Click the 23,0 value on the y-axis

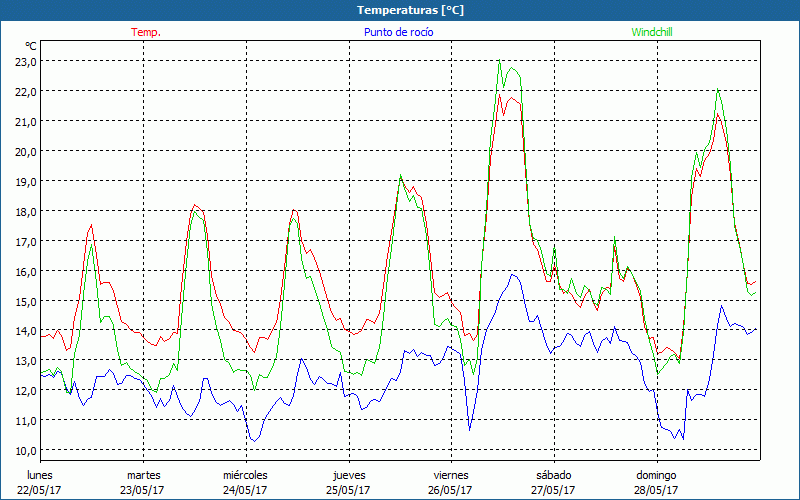pyautogui.click(x=25, y=61)
